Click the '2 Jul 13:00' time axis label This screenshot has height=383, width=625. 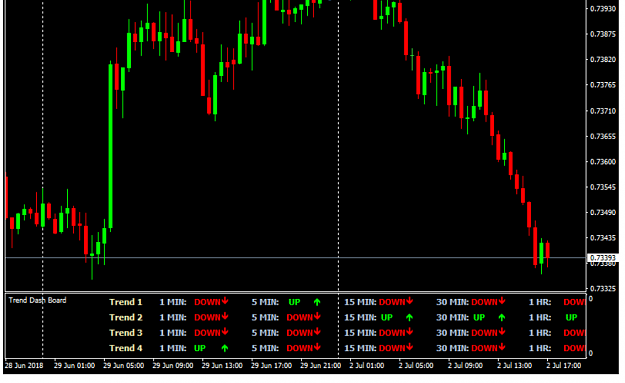tap(514, 365)
